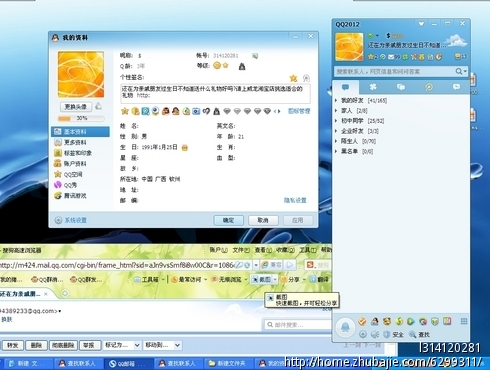The height and width of the screenshot is (370, 490).
Task: Open browser address bar dropdown arrow
Action: pyautogui.click(x=256, y=265)
